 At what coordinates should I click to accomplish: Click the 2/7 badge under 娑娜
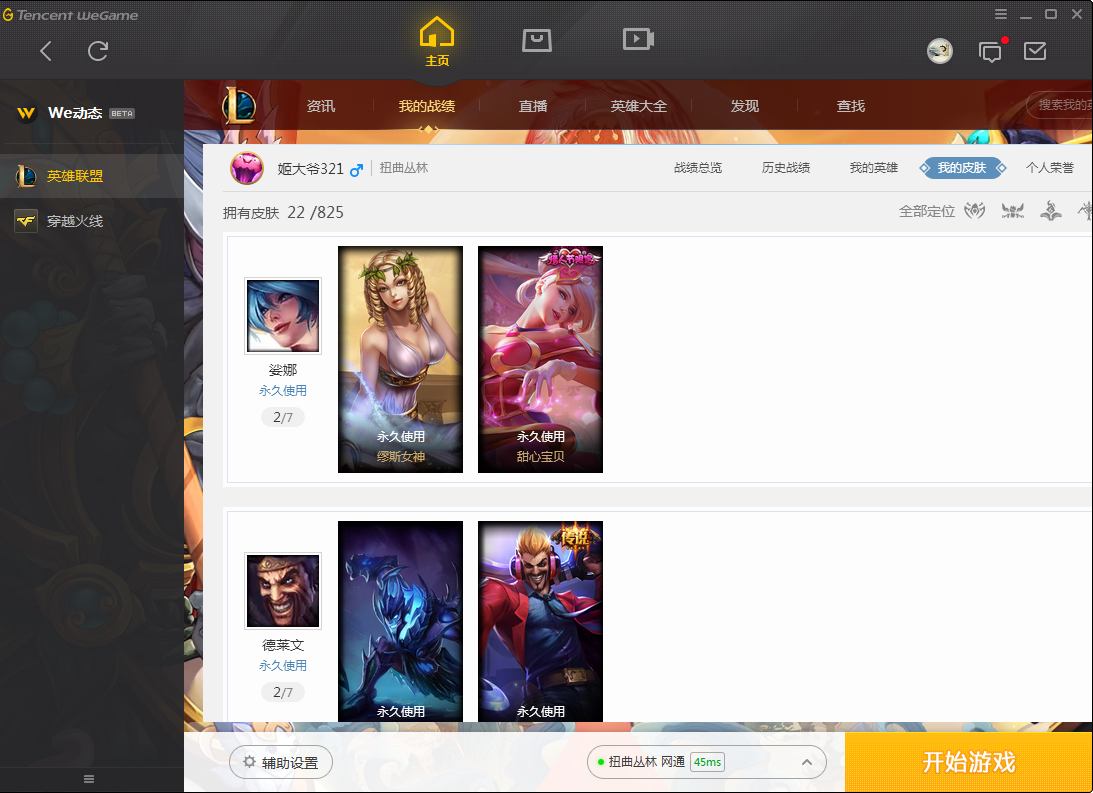click(282, 417)
